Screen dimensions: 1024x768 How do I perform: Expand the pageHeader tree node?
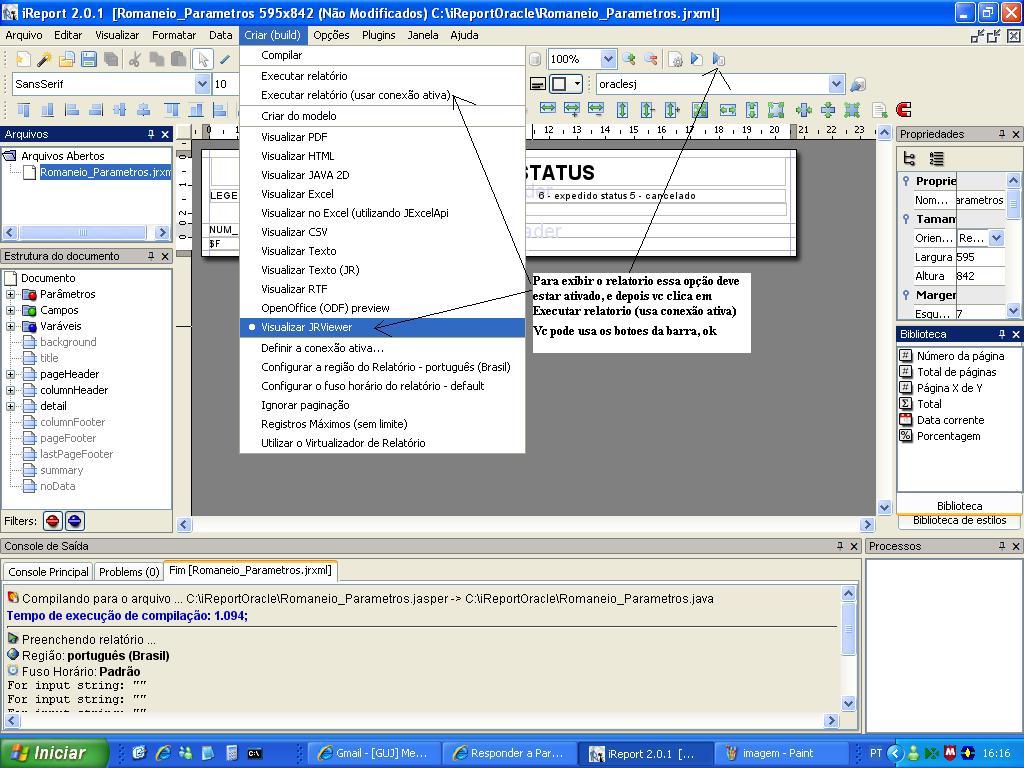[10, 374]
